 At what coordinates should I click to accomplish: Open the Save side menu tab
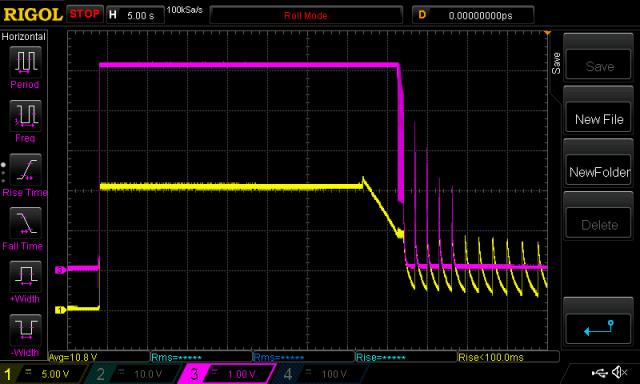click(556, 63)
